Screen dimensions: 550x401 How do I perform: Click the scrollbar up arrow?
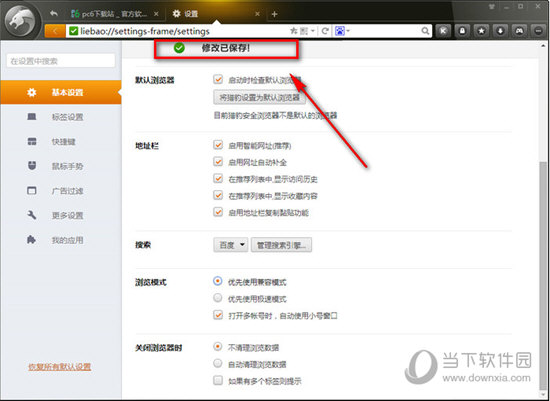point(543,45)
